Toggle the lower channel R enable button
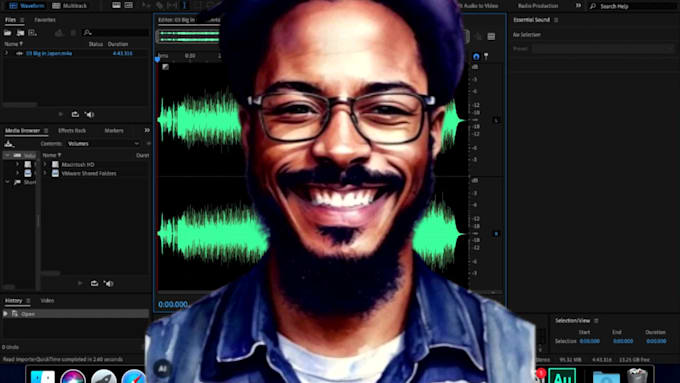 pos(496,234)
